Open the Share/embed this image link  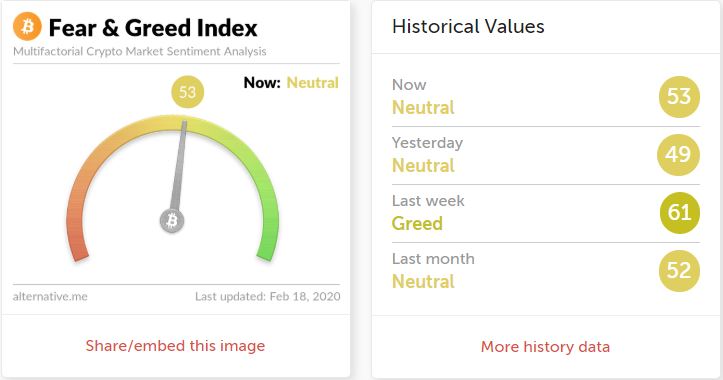click(175, 346)
